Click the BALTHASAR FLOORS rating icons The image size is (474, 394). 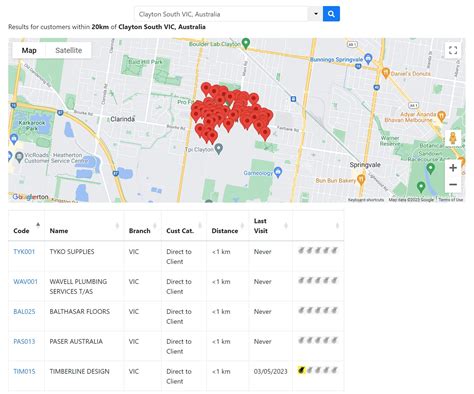pos(318,310)
